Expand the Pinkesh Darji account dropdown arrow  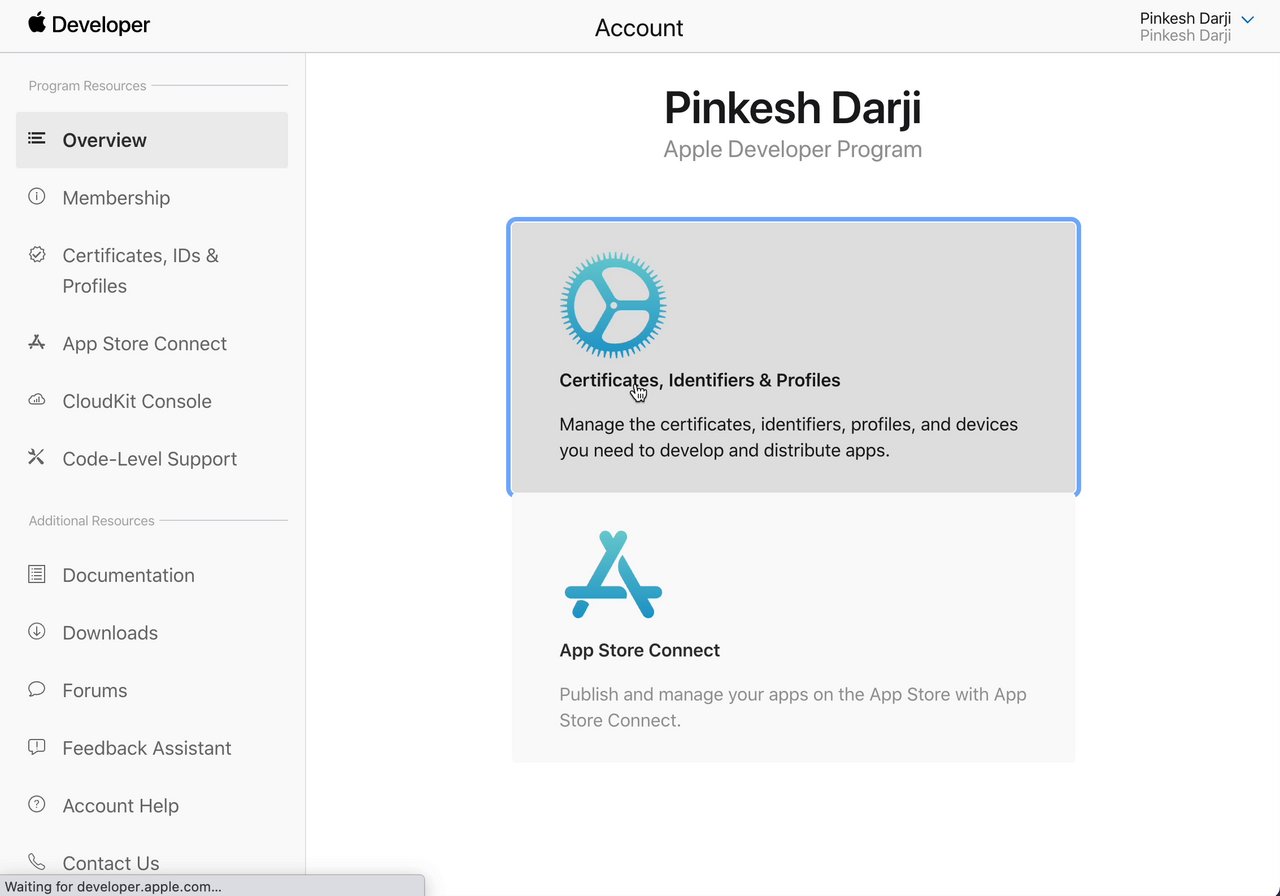tap(1247, 20)
